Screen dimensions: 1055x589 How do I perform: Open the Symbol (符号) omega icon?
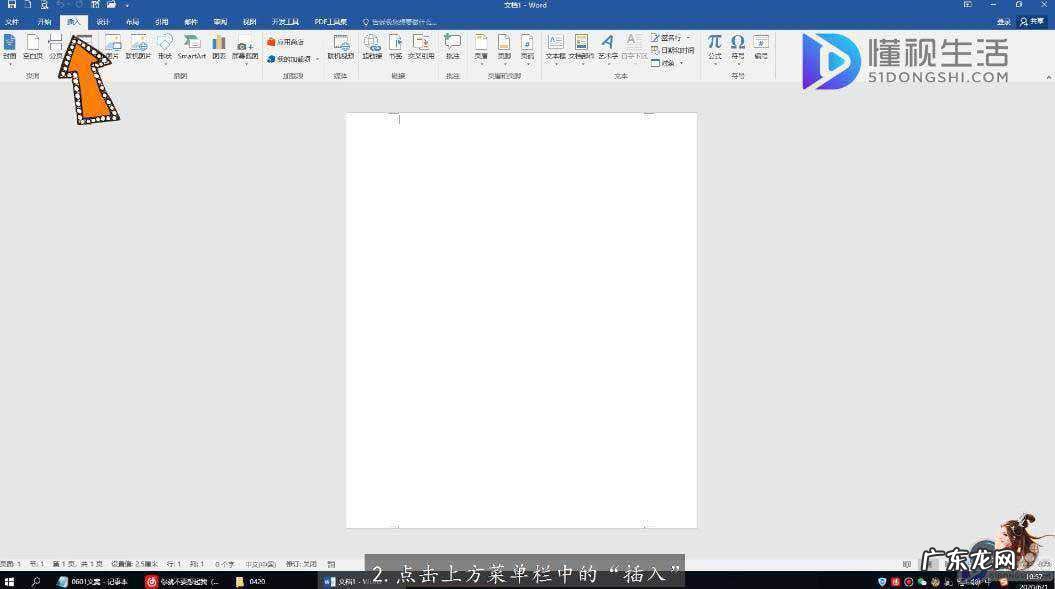(x=737, y=45)
